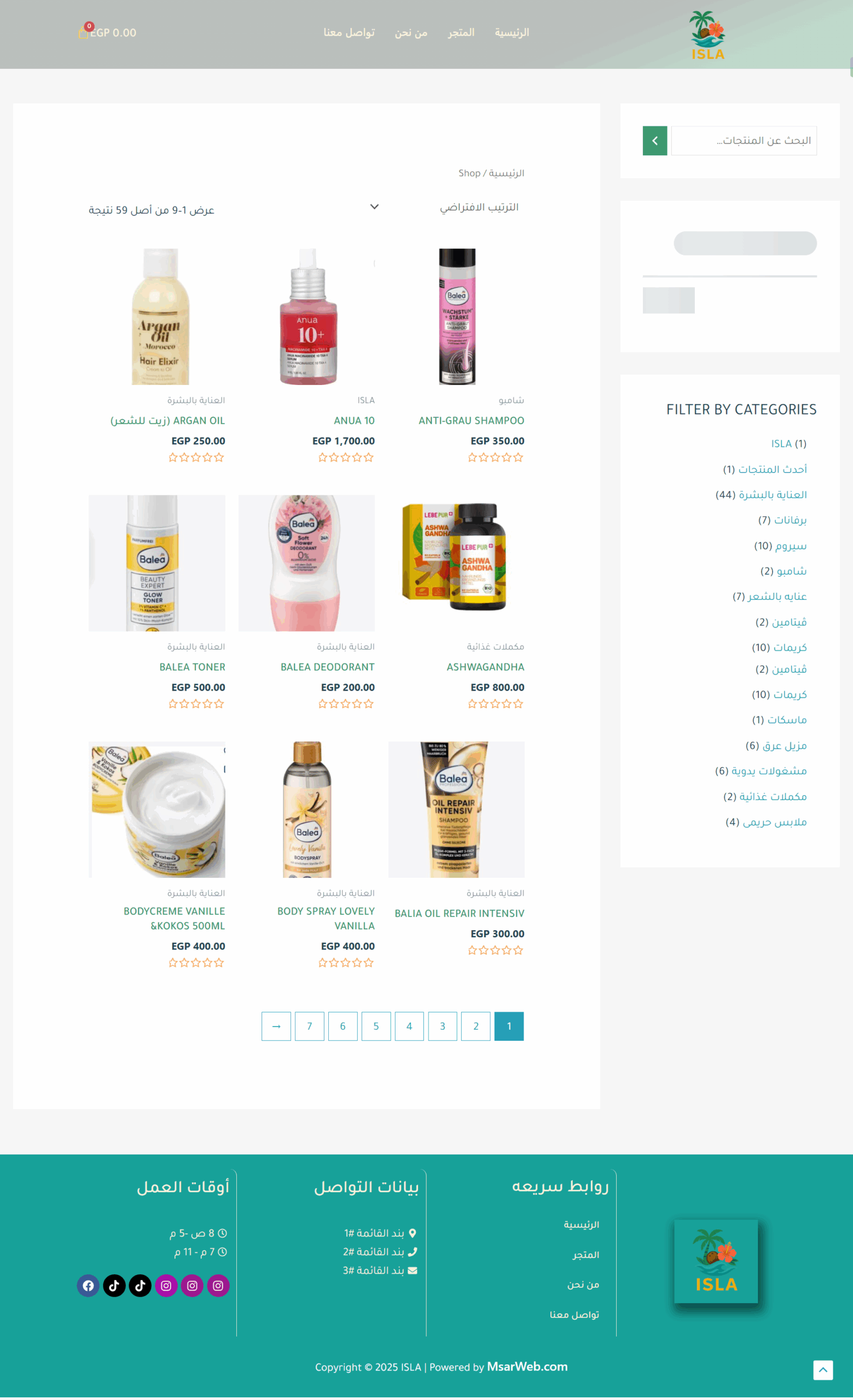Click the price filter slider bar

click(730, 276)
